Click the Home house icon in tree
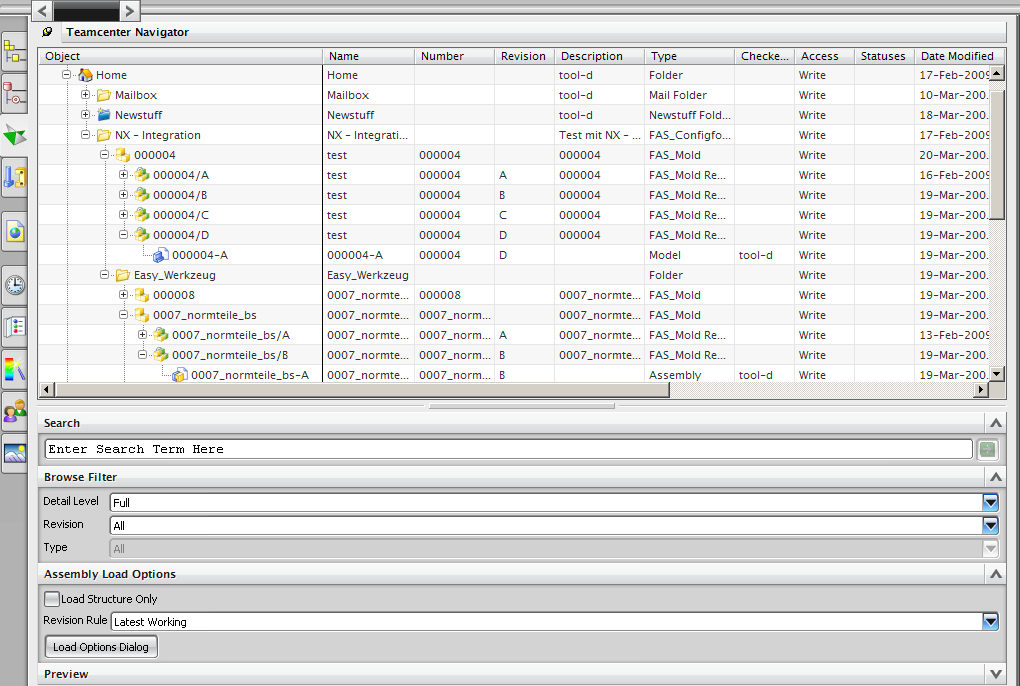Viewport: 1020px width, 686px height. [85, 75]
